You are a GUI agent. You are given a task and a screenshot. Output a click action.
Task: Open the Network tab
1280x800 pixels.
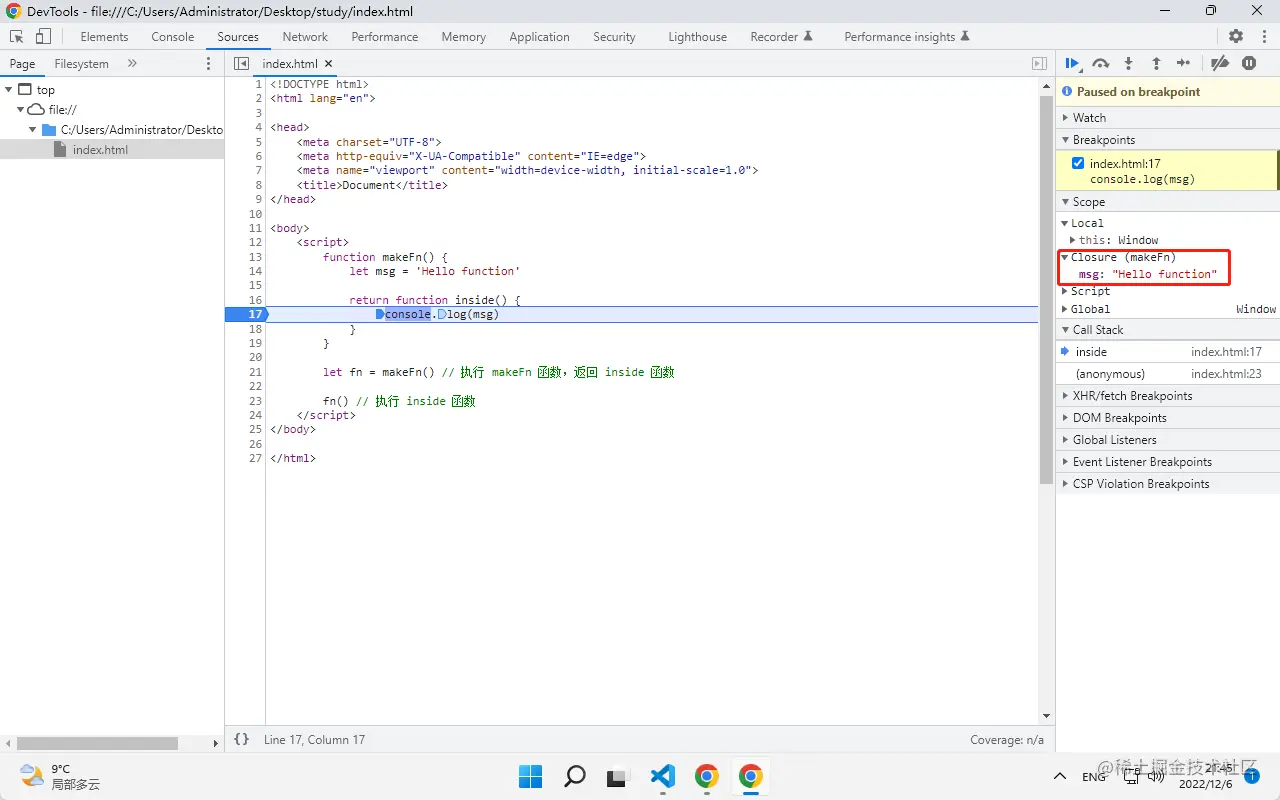click(305, 37)
